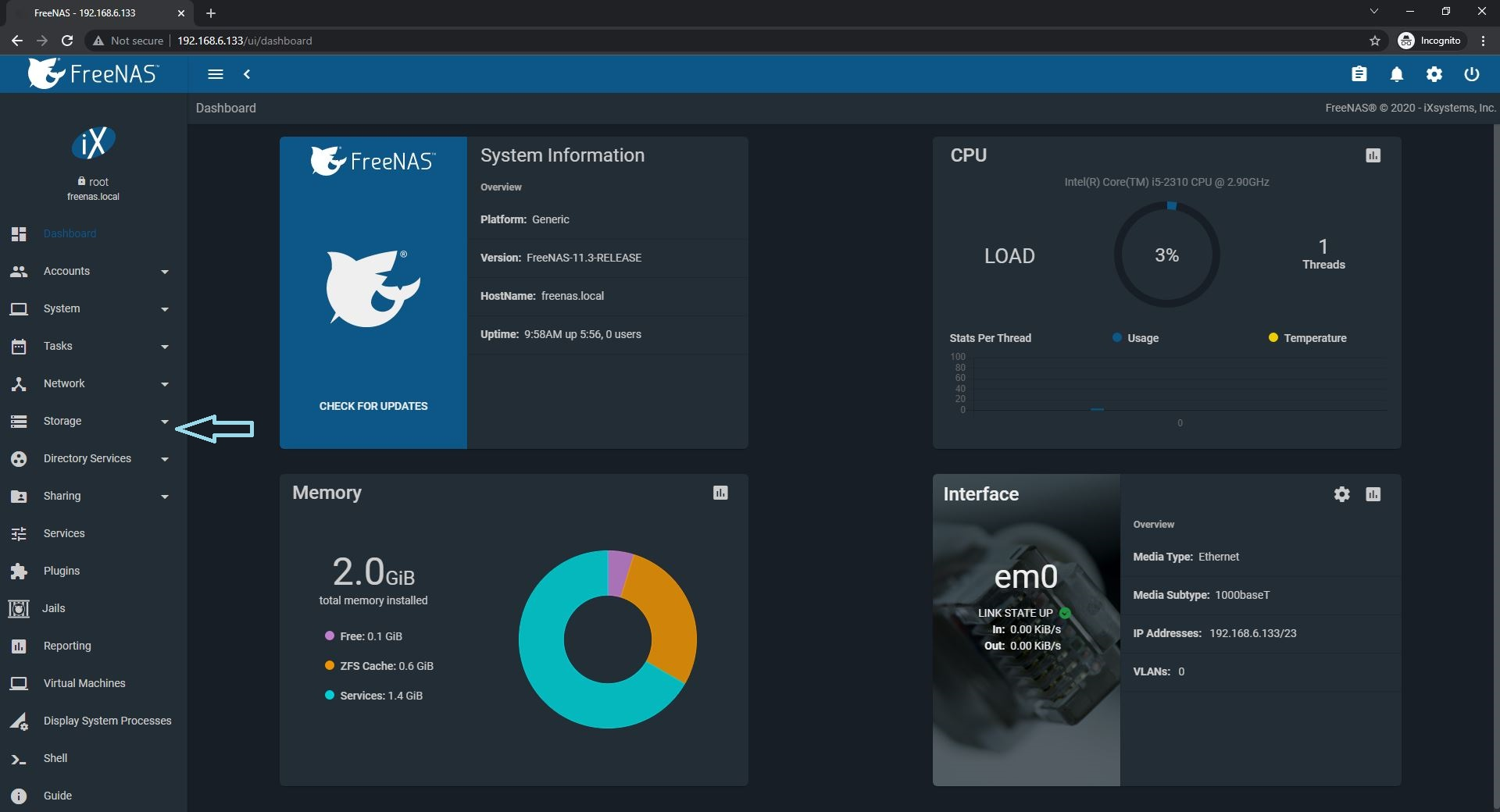1500x812 pixels.
Task: Click the Jails icon
Action: (x=19, y=608)
